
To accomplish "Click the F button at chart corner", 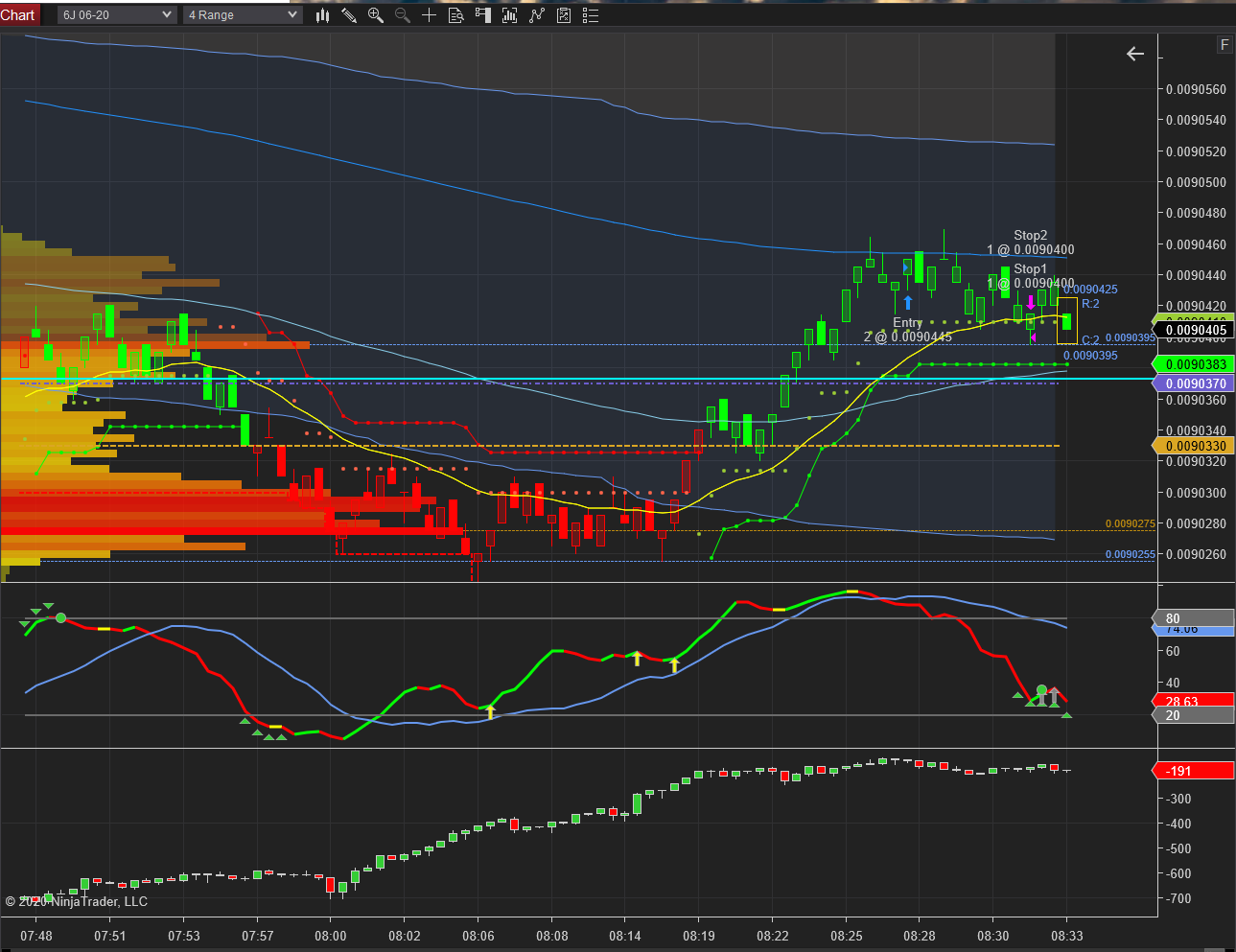I will [x=1224, y=45].
